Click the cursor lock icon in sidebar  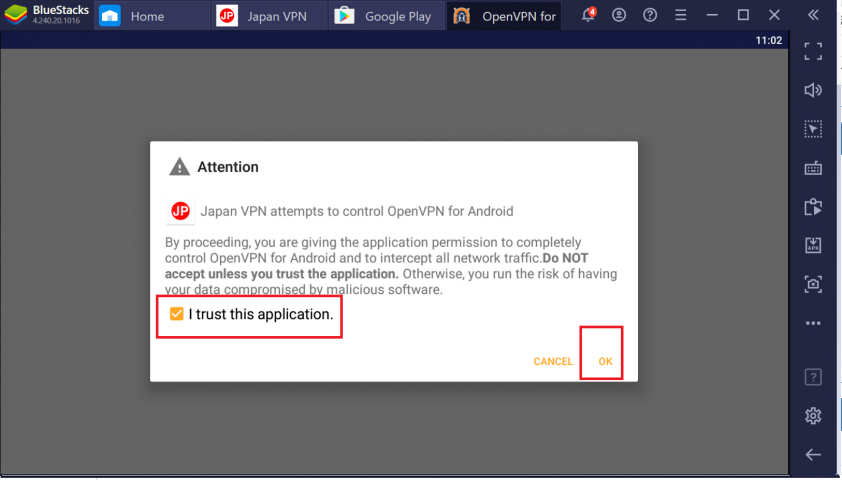[x=813, y=129]
